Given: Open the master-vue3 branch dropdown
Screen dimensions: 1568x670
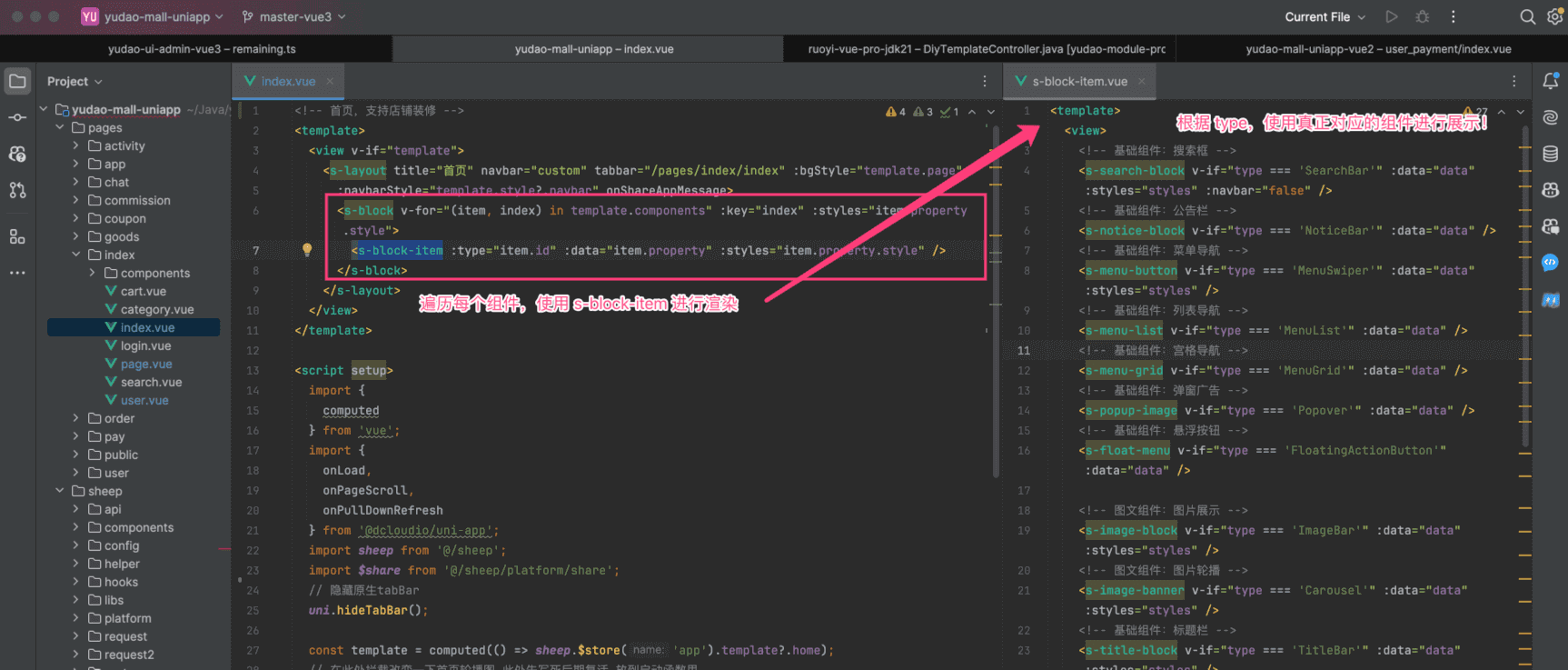Looking at the screenshot, I should click(293, 16).
